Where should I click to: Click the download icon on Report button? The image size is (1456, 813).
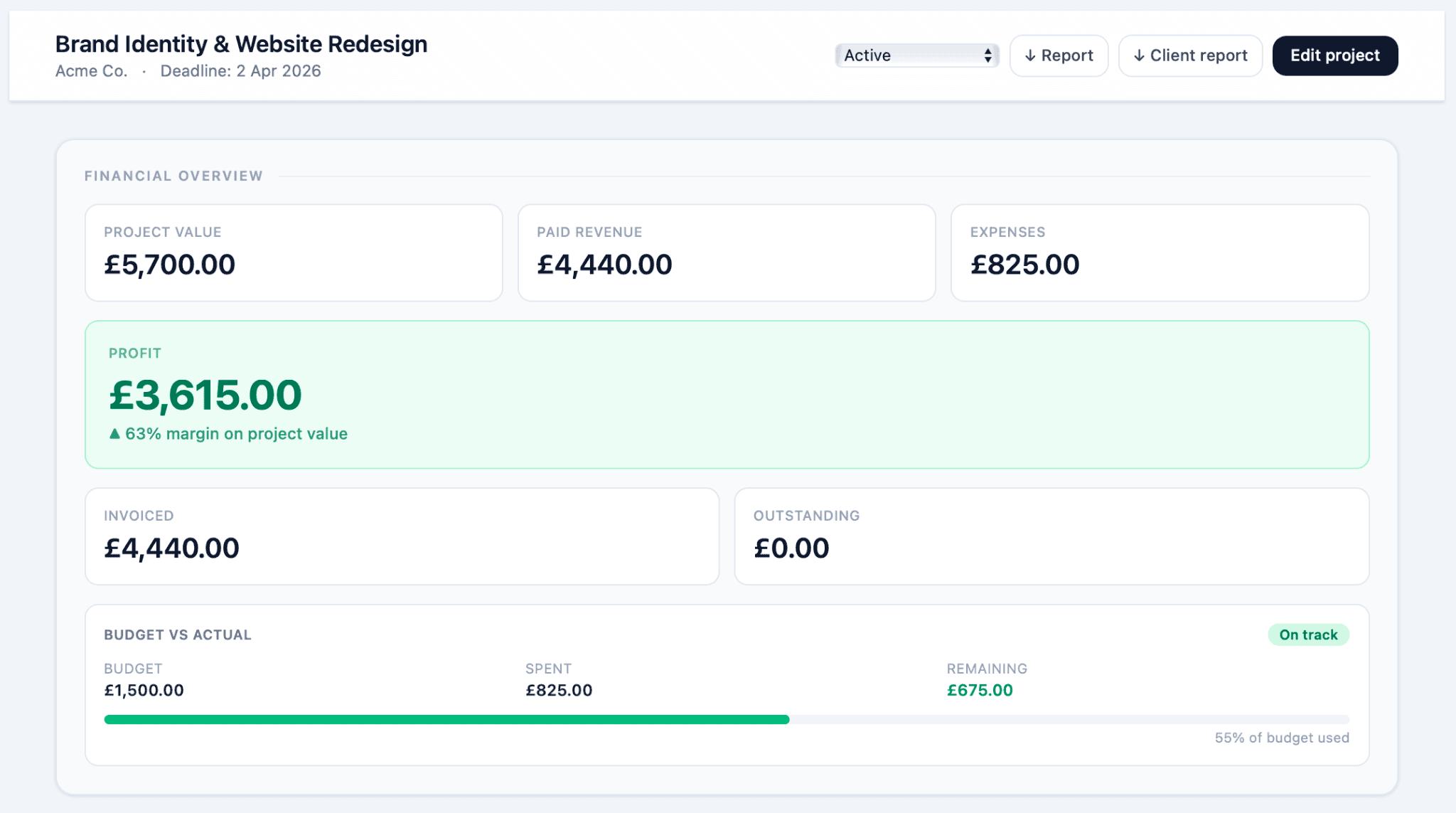pos(1031,55)
